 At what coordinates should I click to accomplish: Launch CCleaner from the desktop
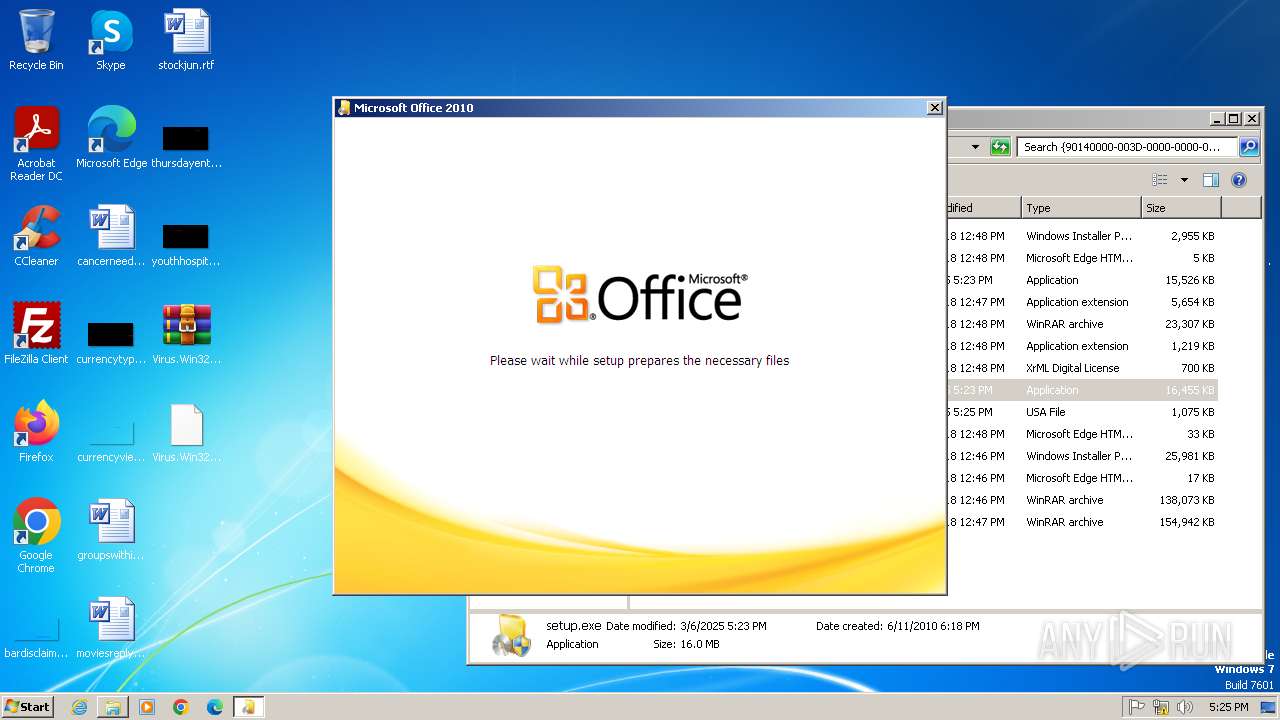(36, 236)
